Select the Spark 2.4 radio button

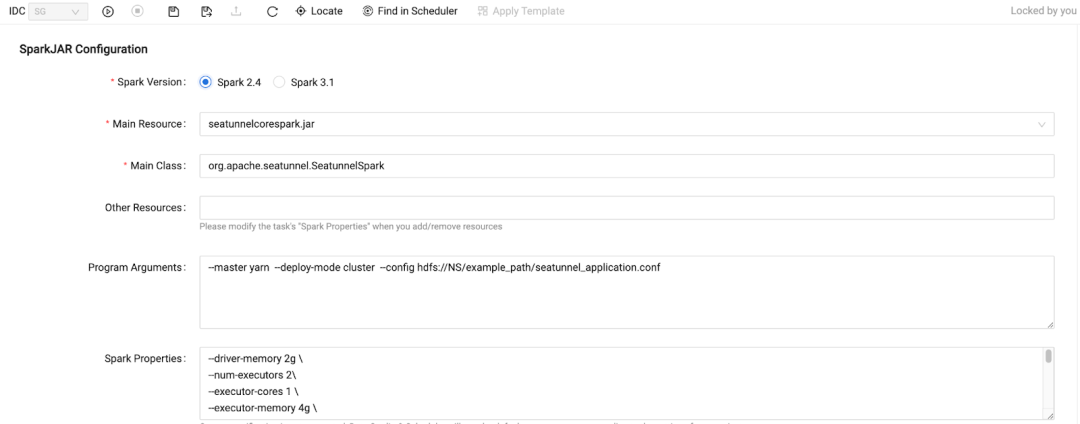pos(206,81)
